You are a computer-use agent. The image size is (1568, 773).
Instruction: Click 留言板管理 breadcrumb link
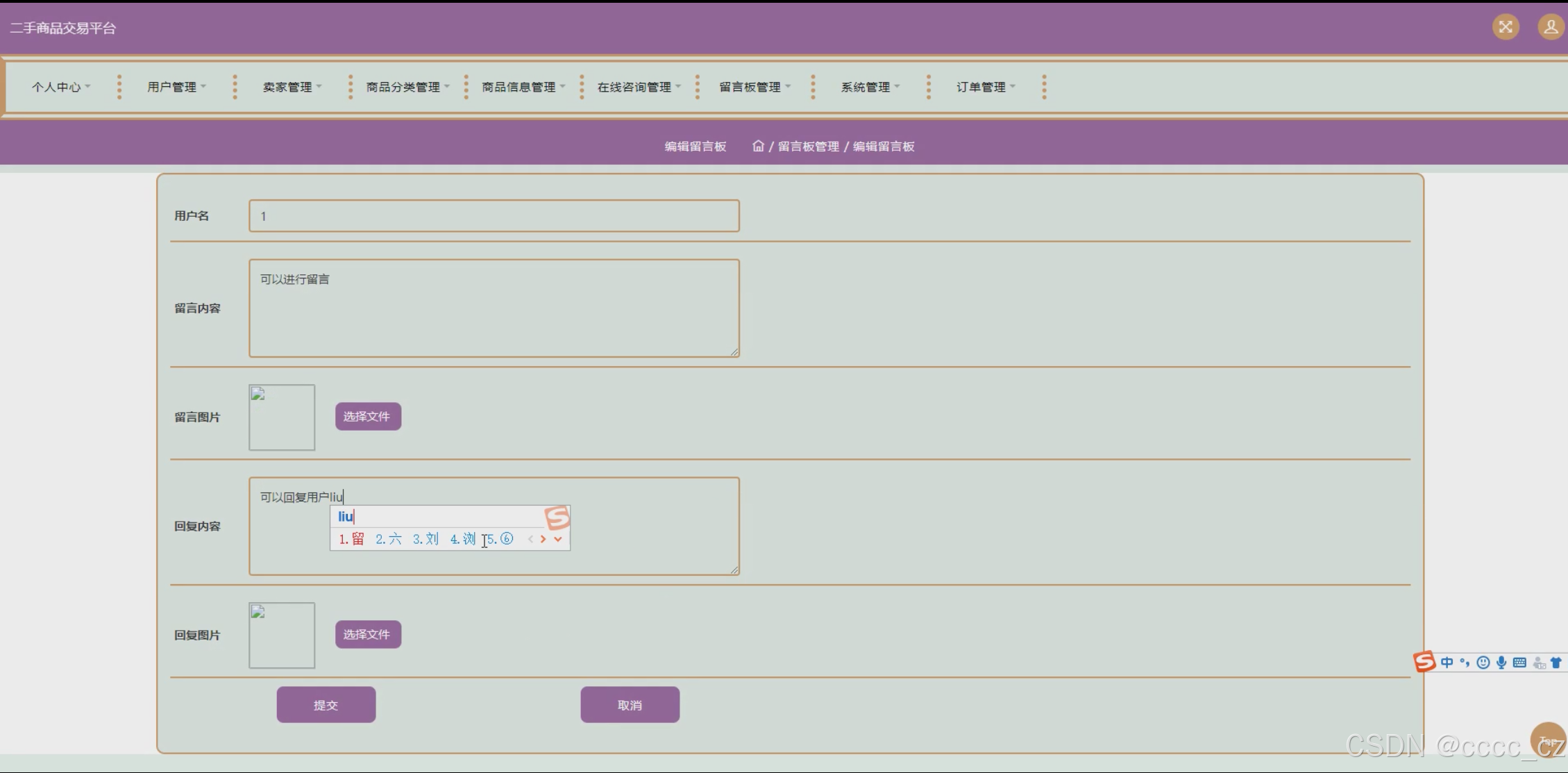coord(808,146)
